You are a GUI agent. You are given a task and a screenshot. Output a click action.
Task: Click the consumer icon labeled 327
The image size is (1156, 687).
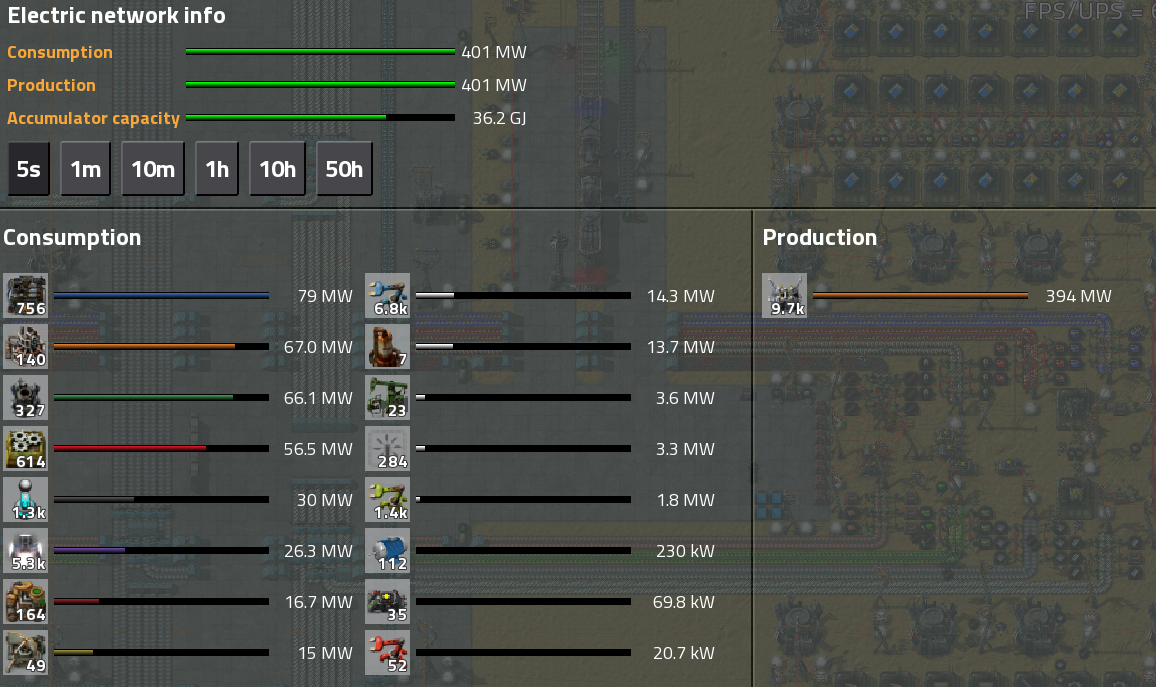[x=26, y=397]
